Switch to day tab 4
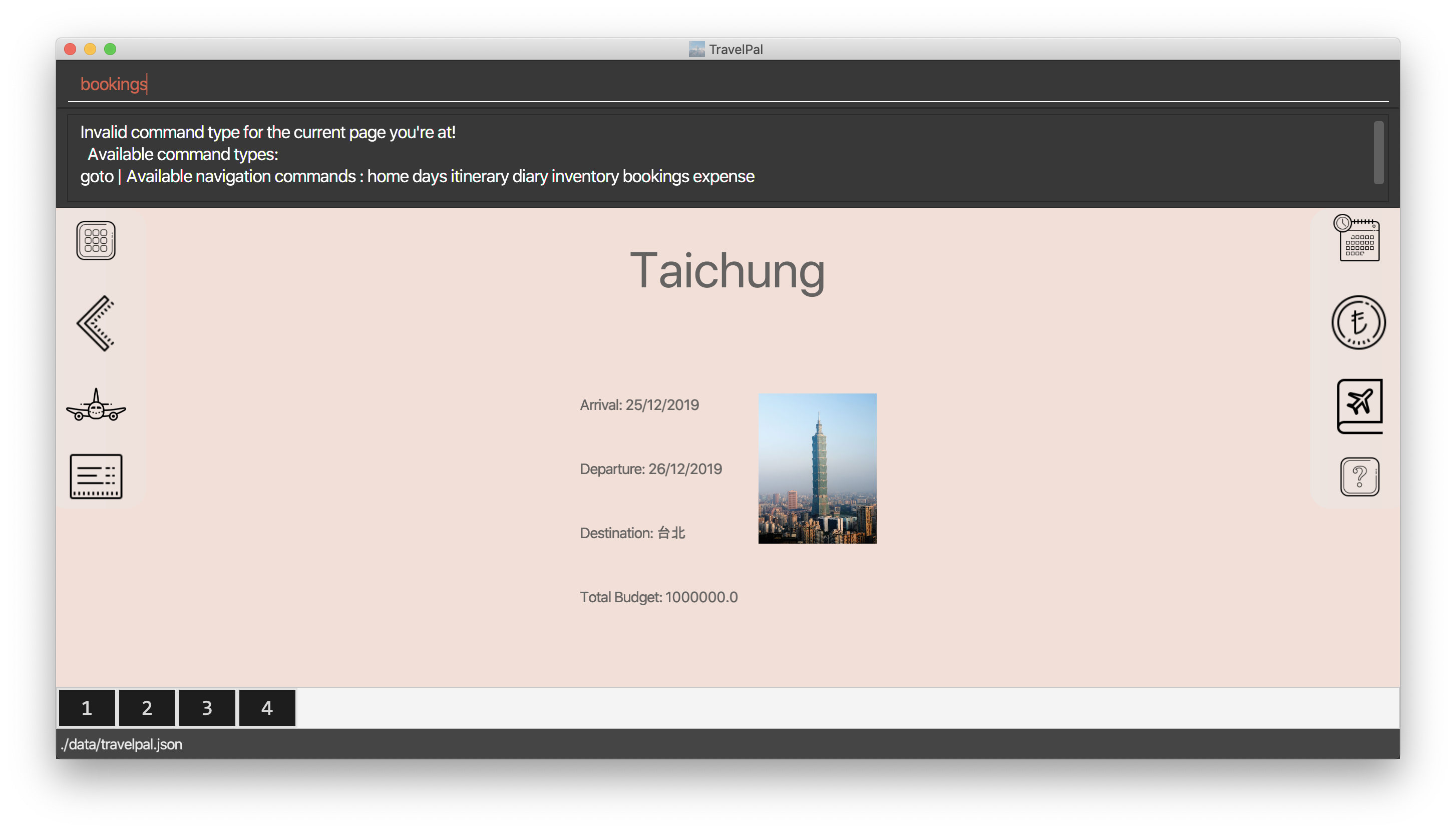Screen dimensions: 1456x833 [267, 708]
